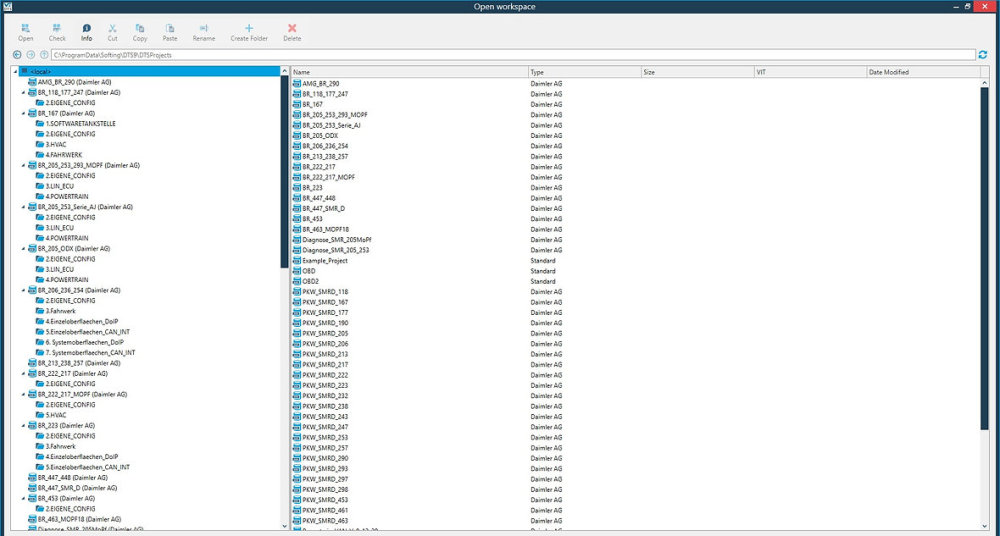Collapse the <local> root node
The image size is (1000, 536).
[15, 71]
